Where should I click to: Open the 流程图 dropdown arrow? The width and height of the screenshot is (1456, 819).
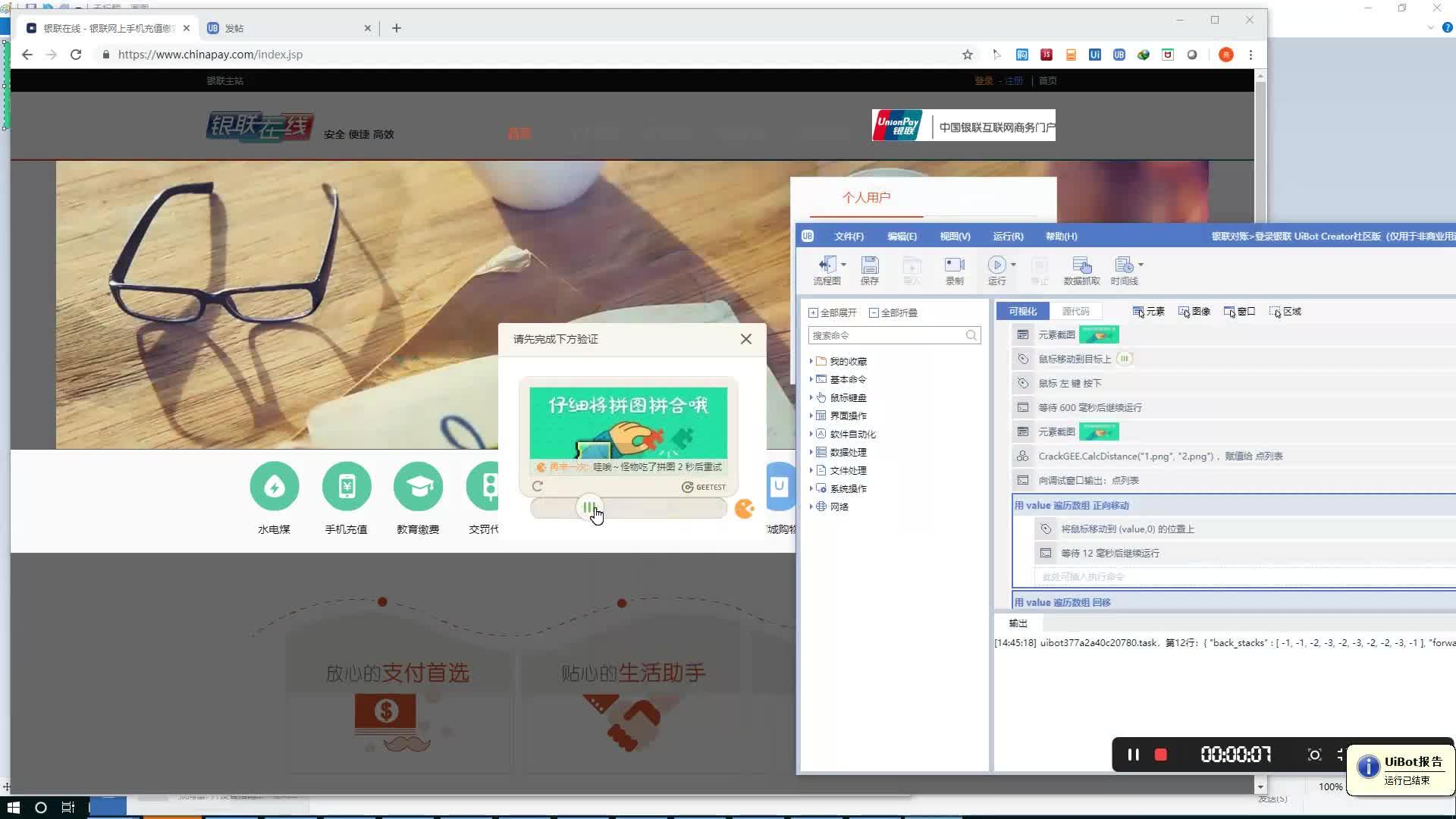click(x=843, y=265)
